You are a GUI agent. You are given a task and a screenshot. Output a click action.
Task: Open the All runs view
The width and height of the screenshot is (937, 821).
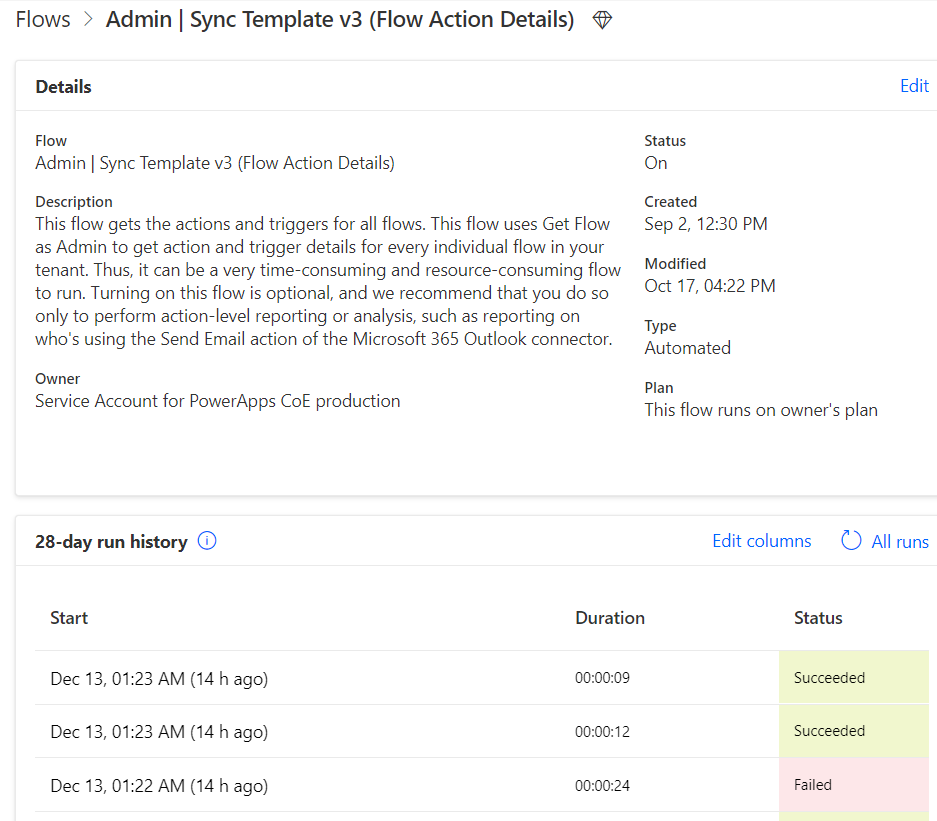899,541
